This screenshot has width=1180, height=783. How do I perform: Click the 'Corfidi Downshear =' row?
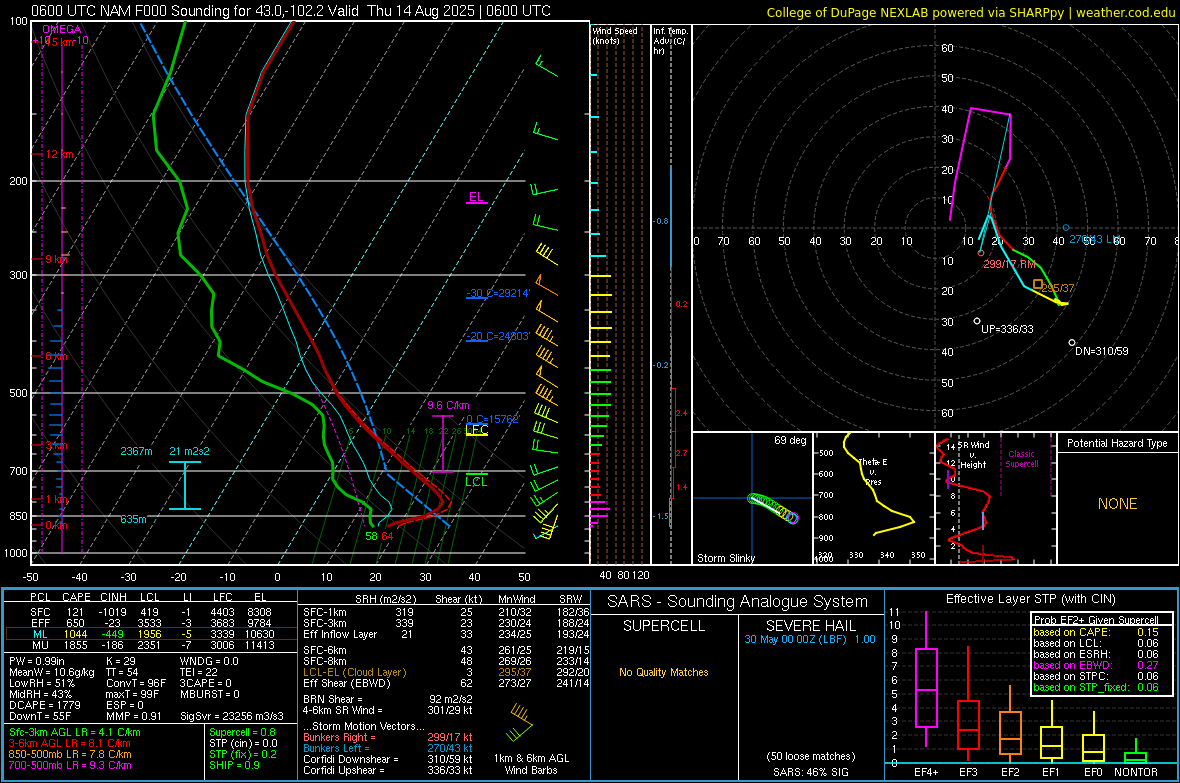(x=388, y=759)
